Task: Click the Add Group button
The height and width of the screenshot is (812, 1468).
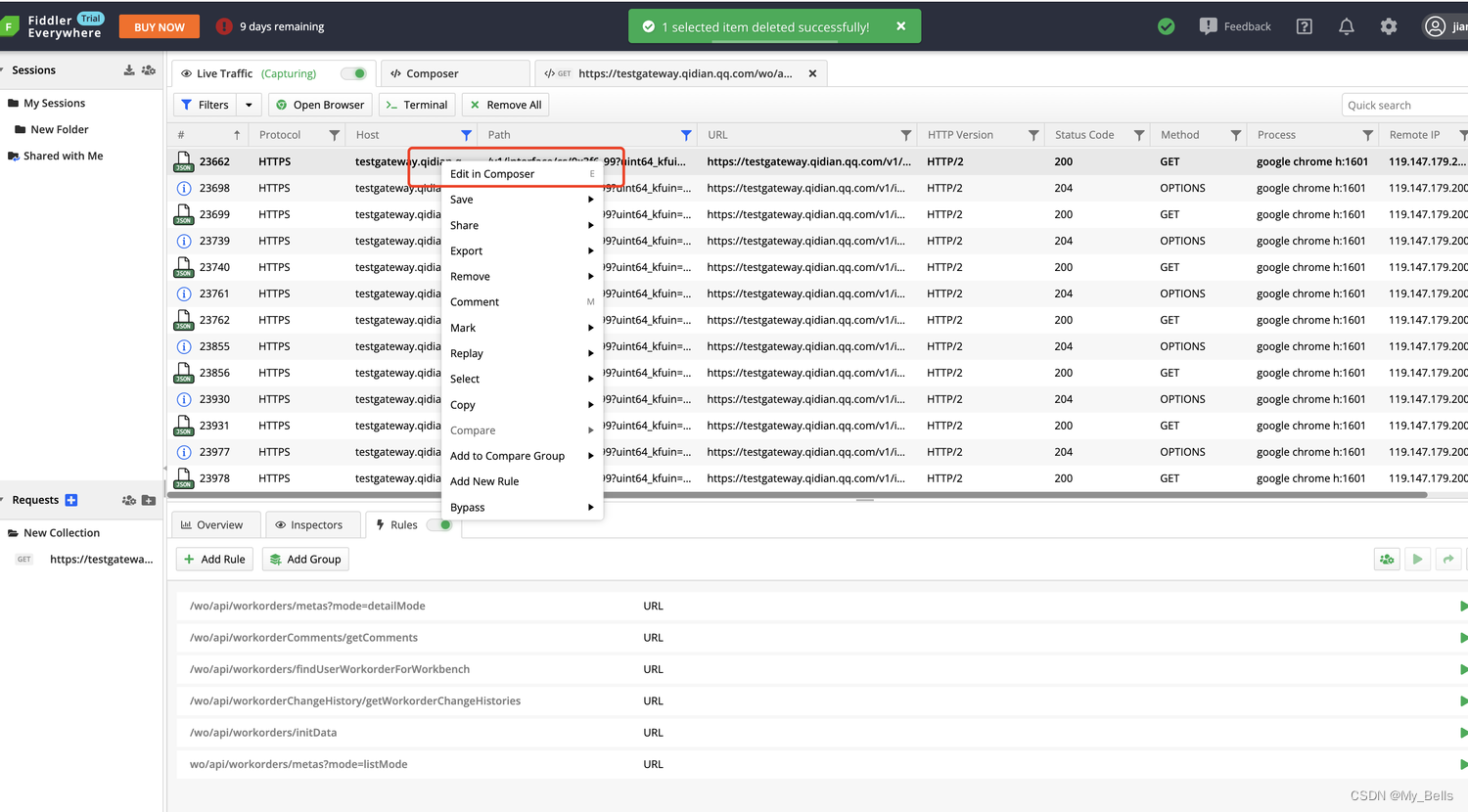Action: 305,560
